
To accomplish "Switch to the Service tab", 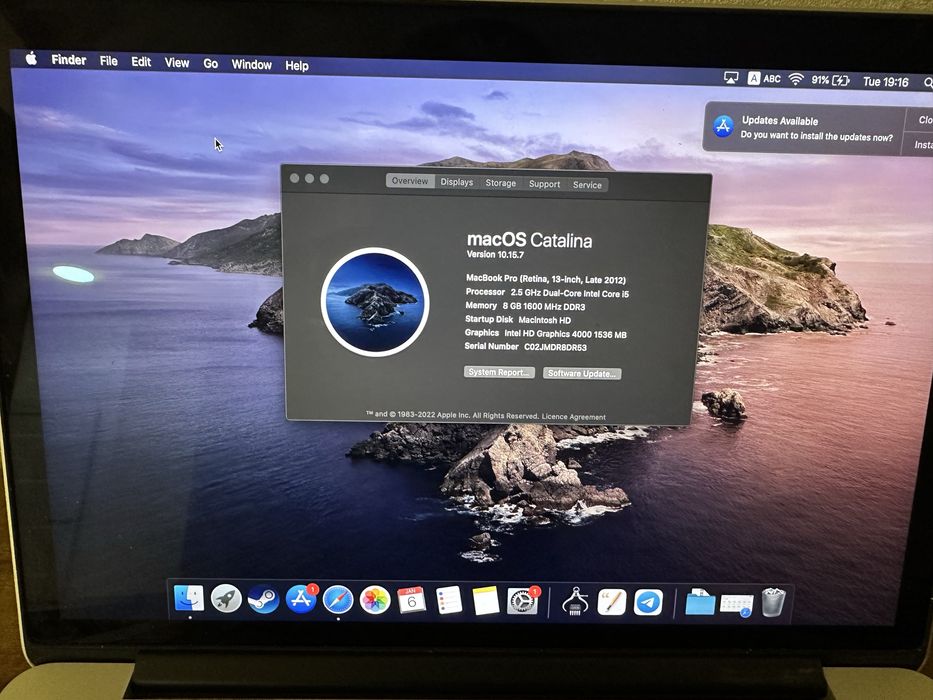I will 587,185.
